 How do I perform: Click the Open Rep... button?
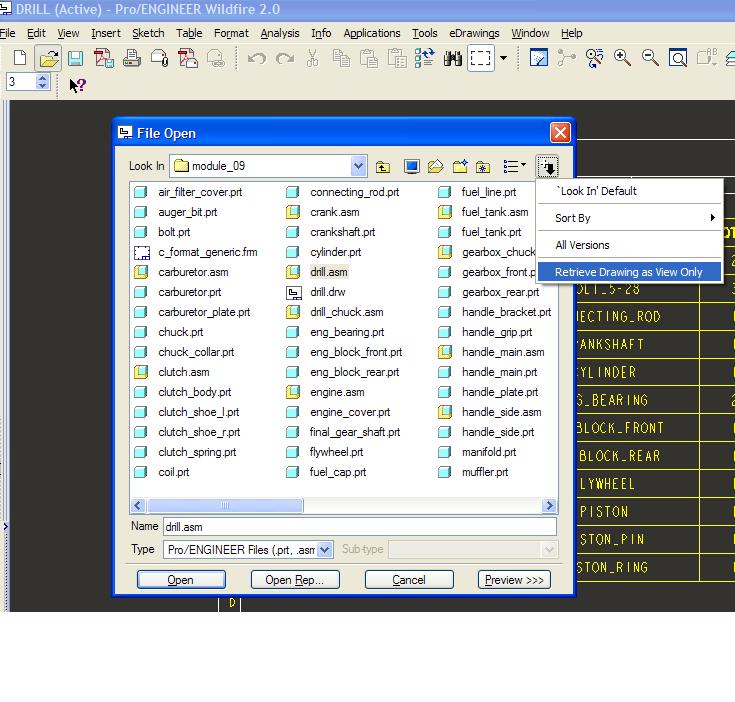click(295, 580)
